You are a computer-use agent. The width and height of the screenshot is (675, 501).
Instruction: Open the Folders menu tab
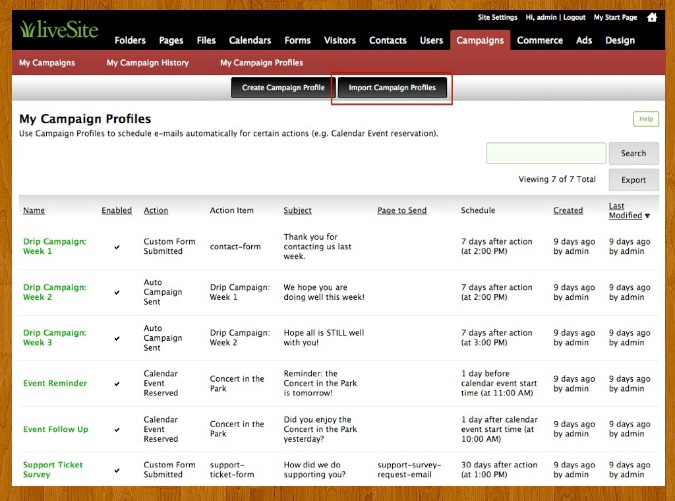130,40
